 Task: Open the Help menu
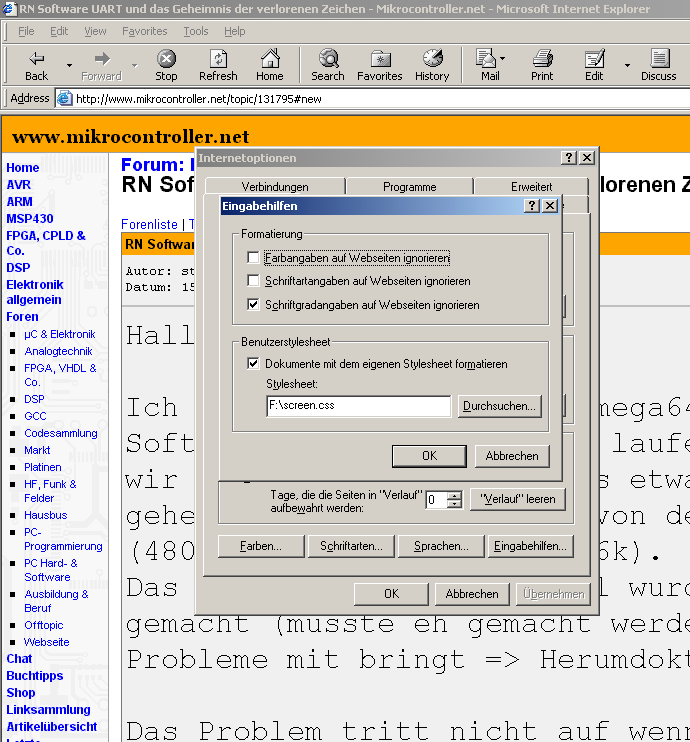pos(235,31)
